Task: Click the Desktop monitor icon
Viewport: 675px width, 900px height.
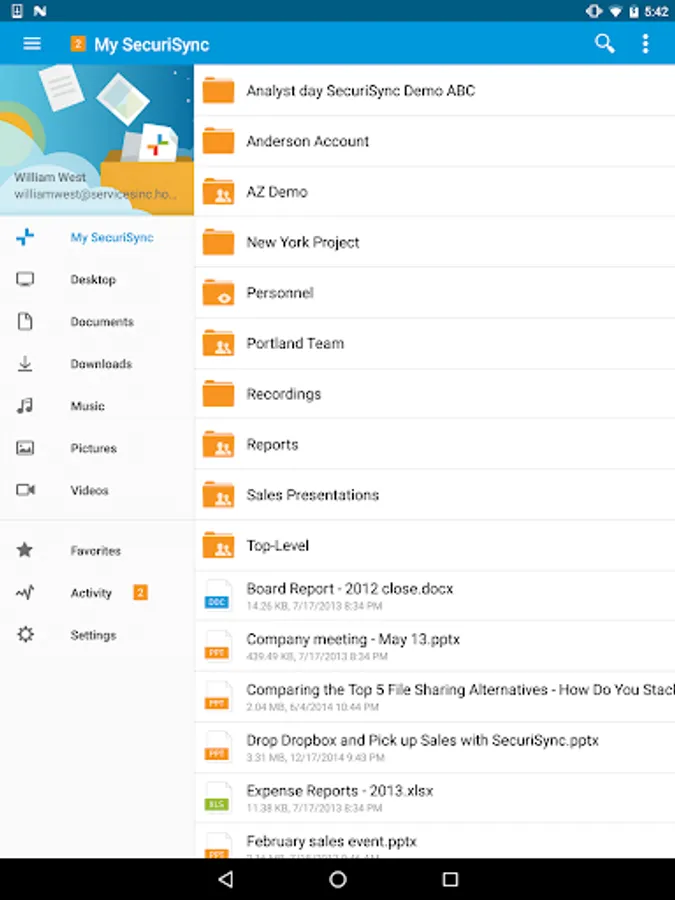Action: coord(25,280)
